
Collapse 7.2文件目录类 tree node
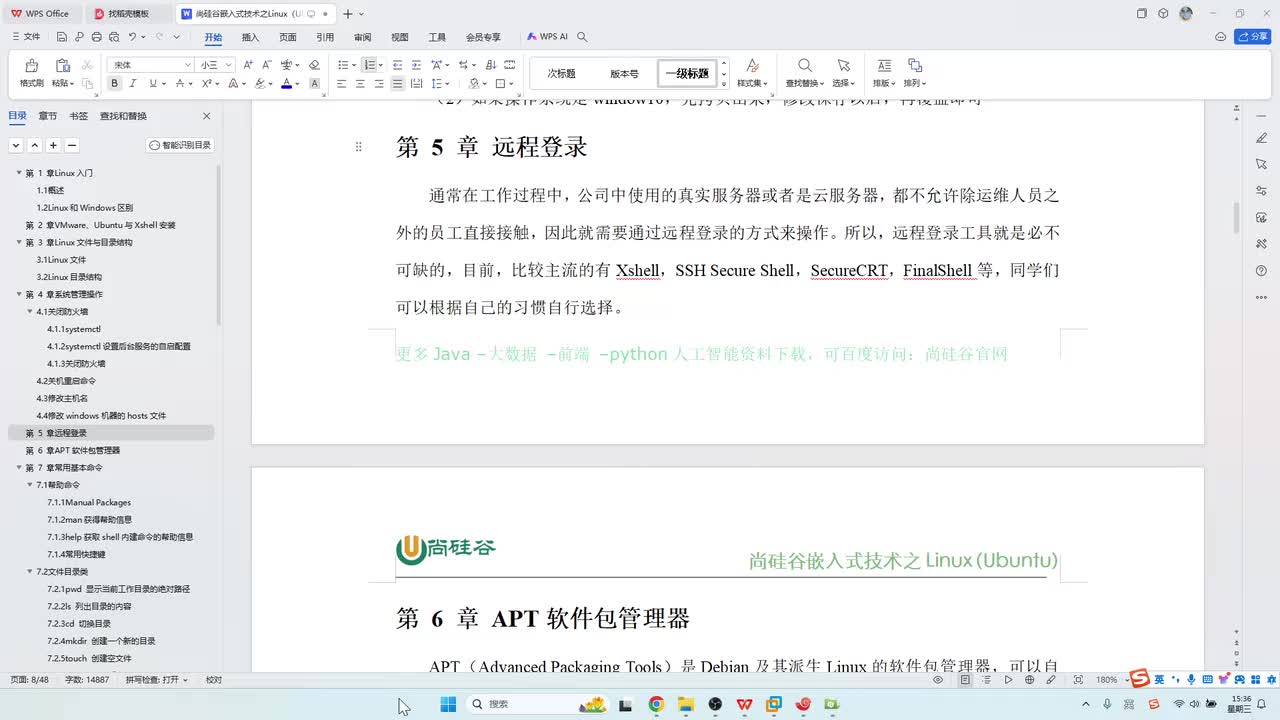coord(30,572)
